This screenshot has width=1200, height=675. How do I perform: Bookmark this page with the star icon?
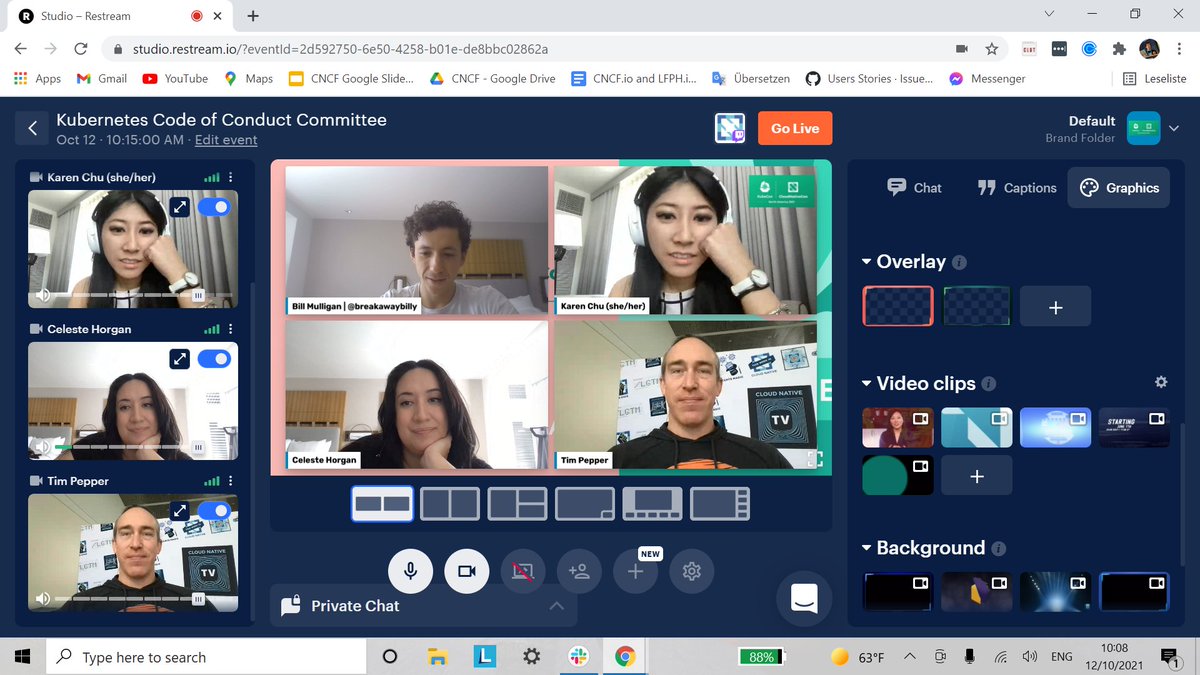991,48
